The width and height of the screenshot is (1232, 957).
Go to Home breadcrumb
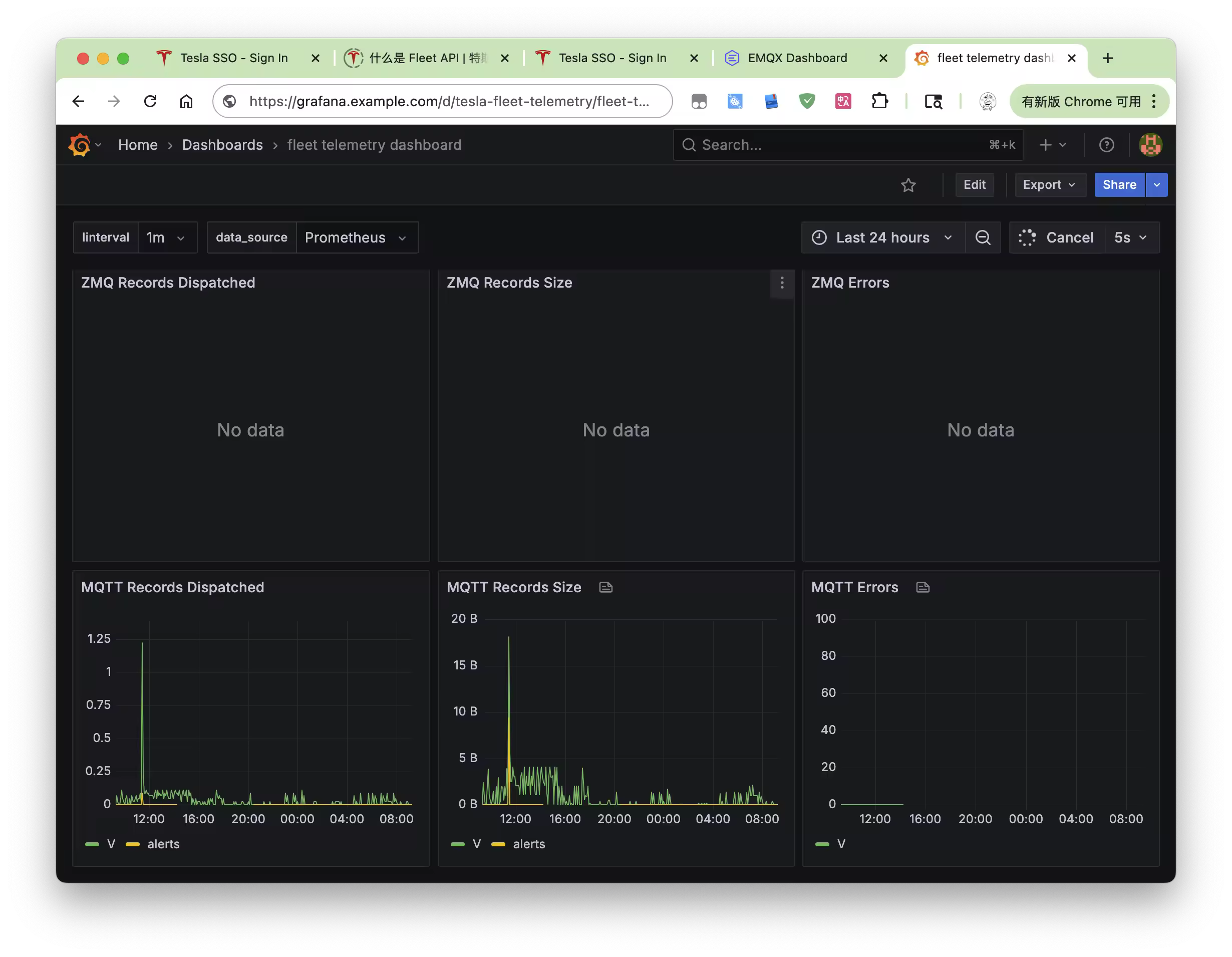pos(138,145)
